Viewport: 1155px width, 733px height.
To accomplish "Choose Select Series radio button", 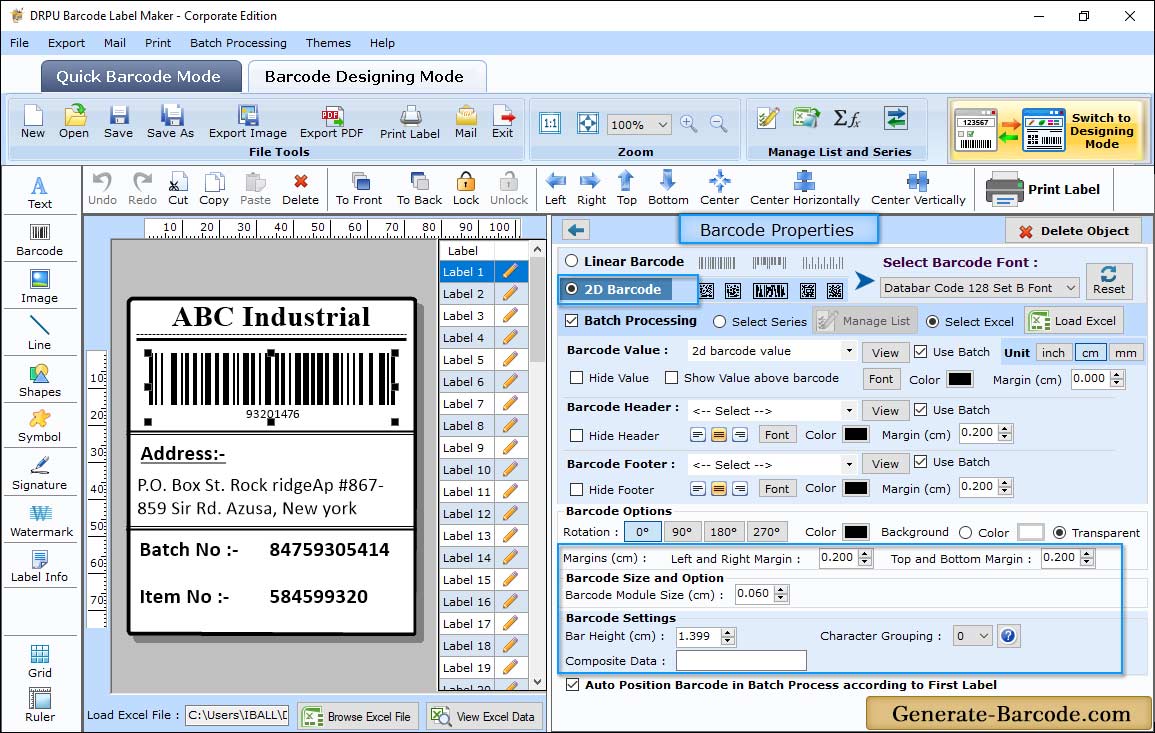I will [720, 321].
